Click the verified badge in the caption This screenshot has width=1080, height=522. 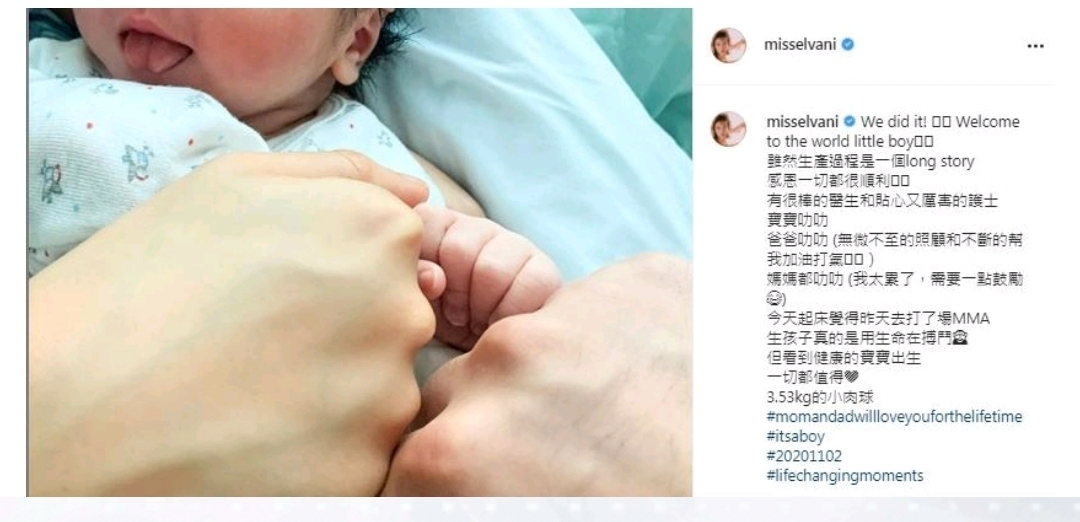click(x=849, y=122)
